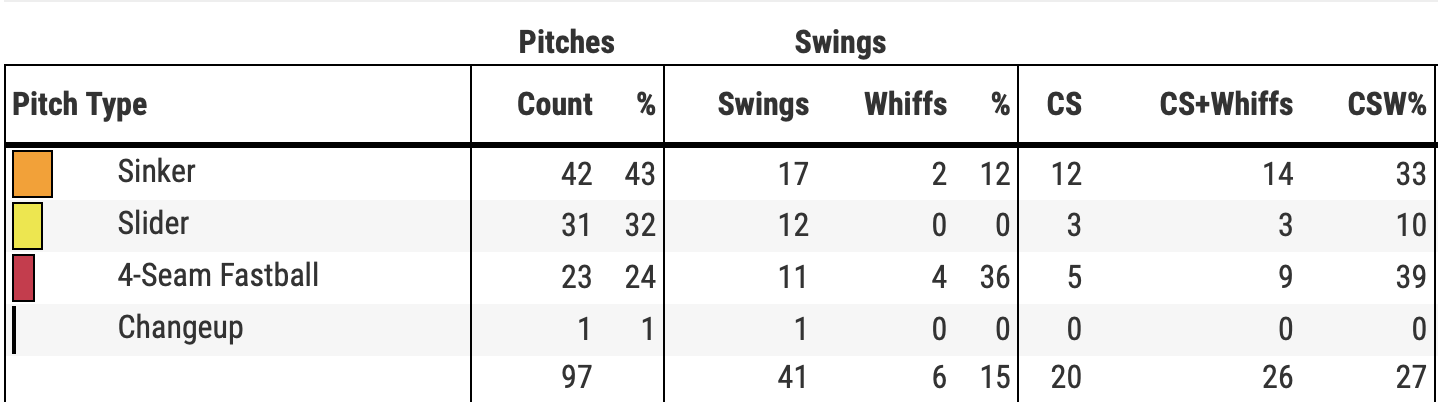Click the CS+Whiffs column header
Image resolution: width=1438 pixels, height=412 pixels.
click(x=1226, y=104)
